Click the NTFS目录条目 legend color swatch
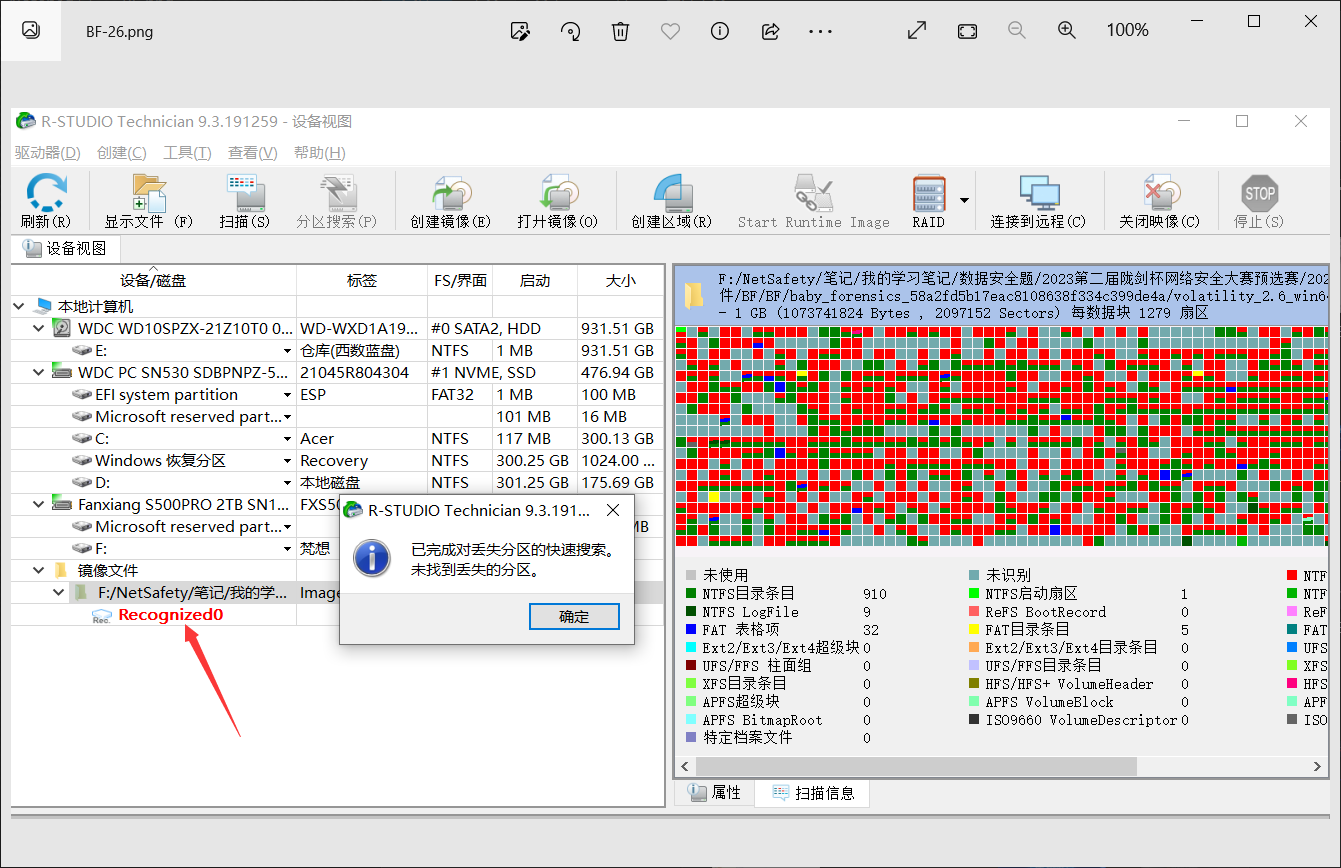 691,594
